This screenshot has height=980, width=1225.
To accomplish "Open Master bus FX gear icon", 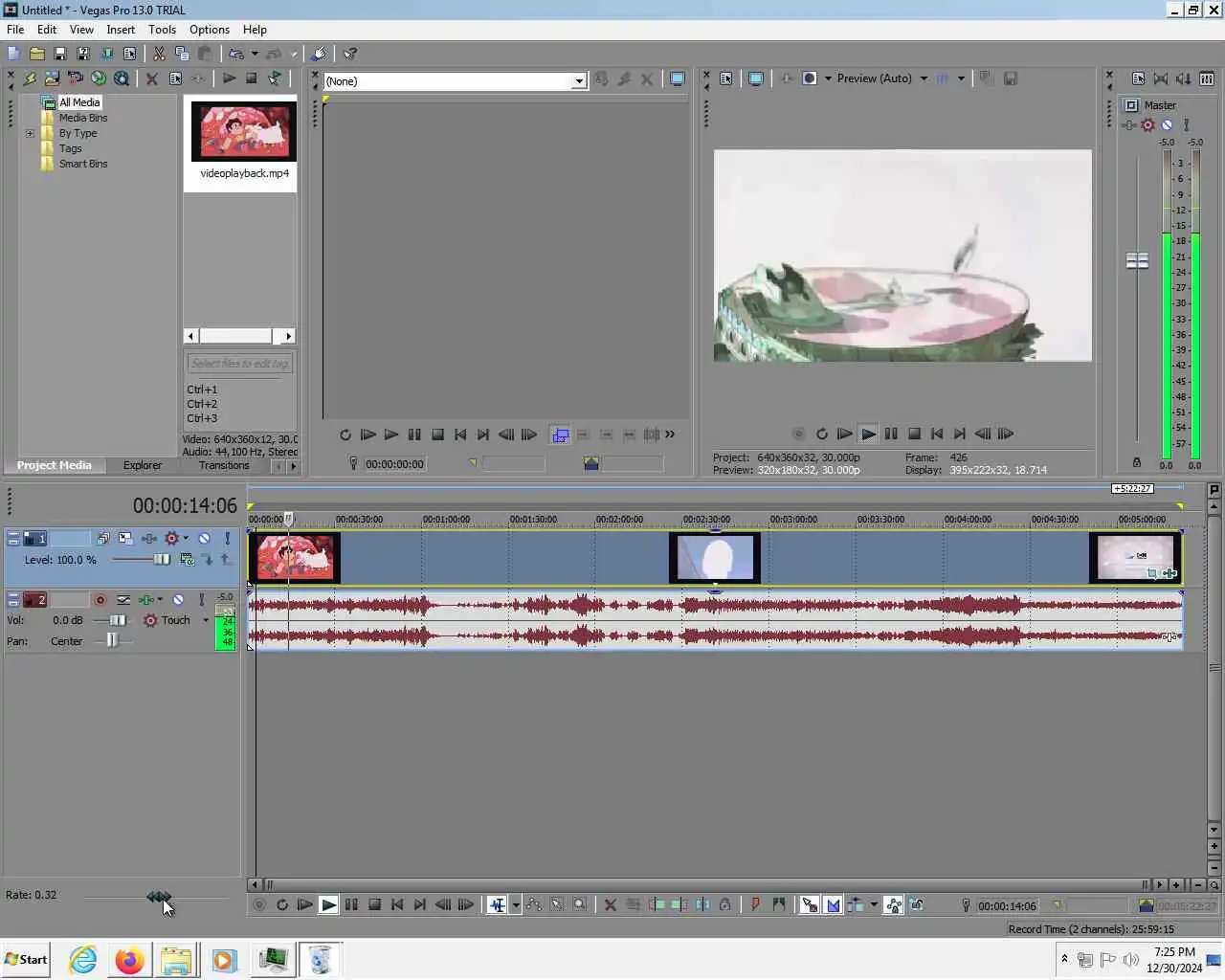I will coord(1147,124).
